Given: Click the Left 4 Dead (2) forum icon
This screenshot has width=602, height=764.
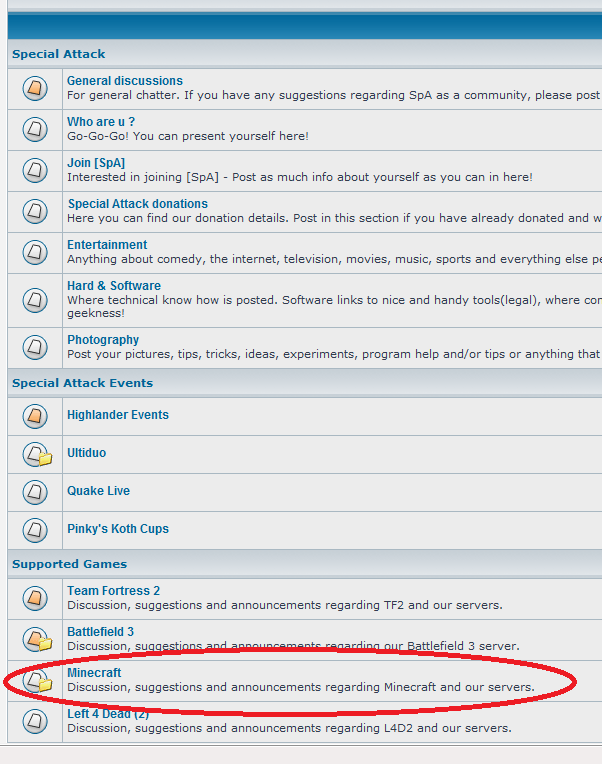Looking at the screenshot, I should [35, 722].
